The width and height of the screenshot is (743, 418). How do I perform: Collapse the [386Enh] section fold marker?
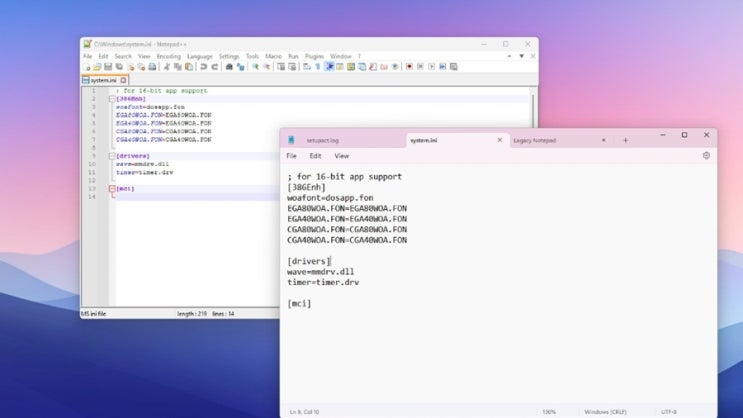point(112,99)
